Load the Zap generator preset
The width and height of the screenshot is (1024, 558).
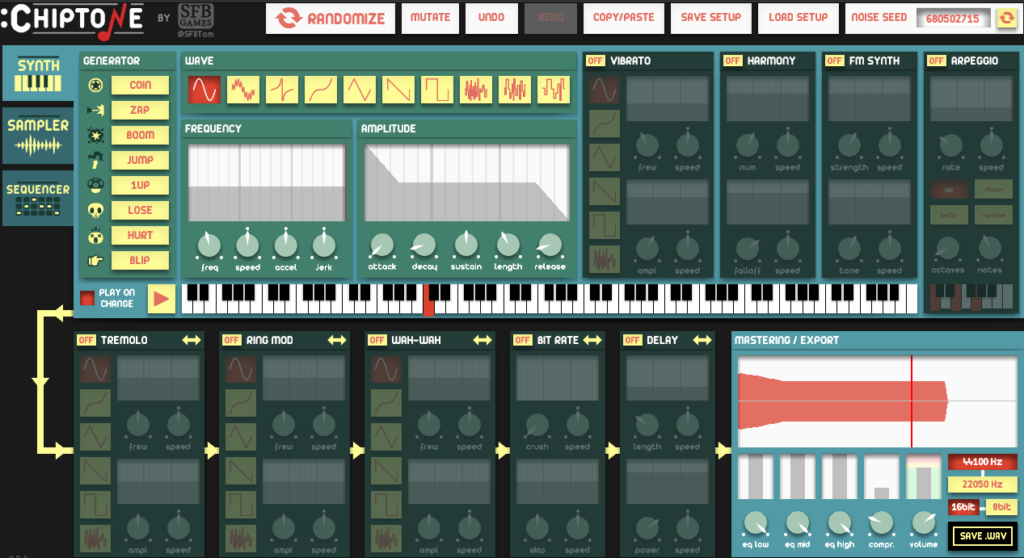(x=140, y=110)
